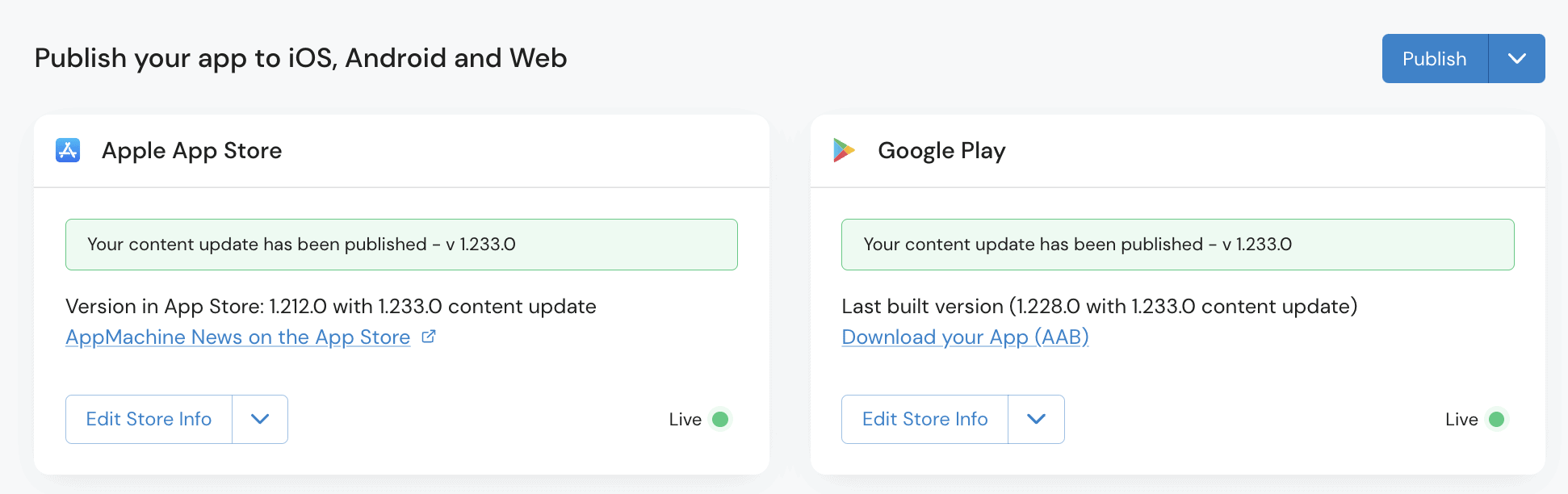Open AppMachine News on the App Store link
1568x494 pixels.
pos(237,337)
